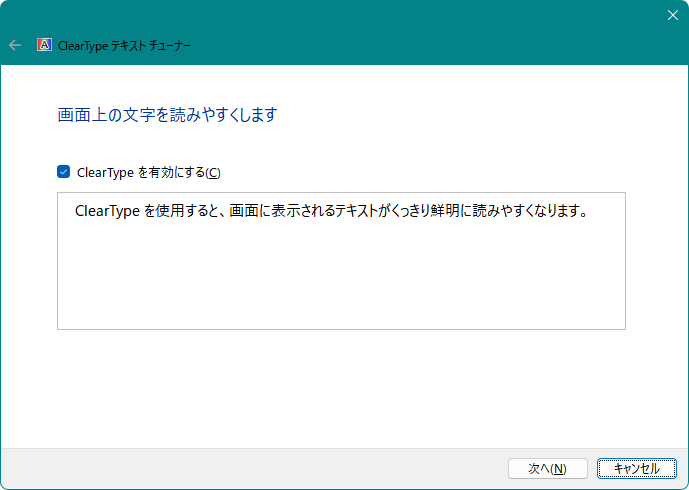Click the gray footer area left of 次へ

[x=250, y=468]
